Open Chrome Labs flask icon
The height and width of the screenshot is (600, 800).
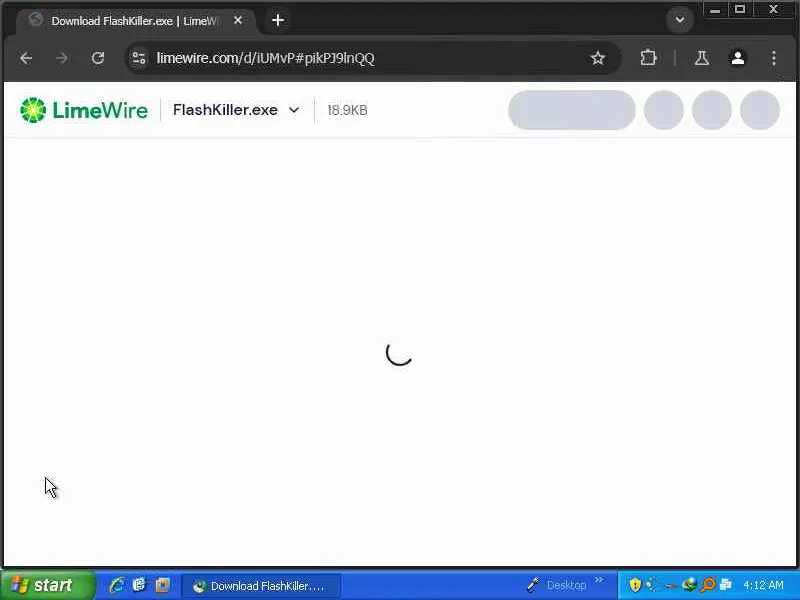pos(702,58)
